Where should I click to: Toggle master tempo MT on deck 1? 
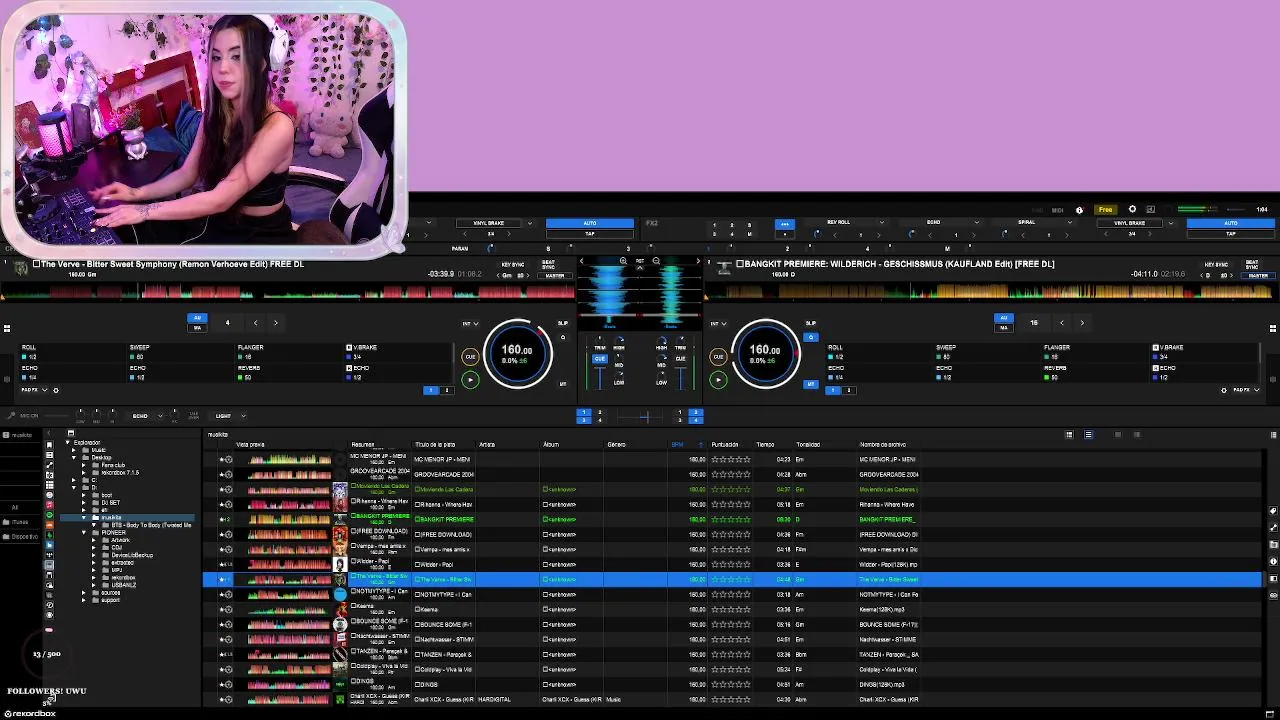(x=563, y=384)
